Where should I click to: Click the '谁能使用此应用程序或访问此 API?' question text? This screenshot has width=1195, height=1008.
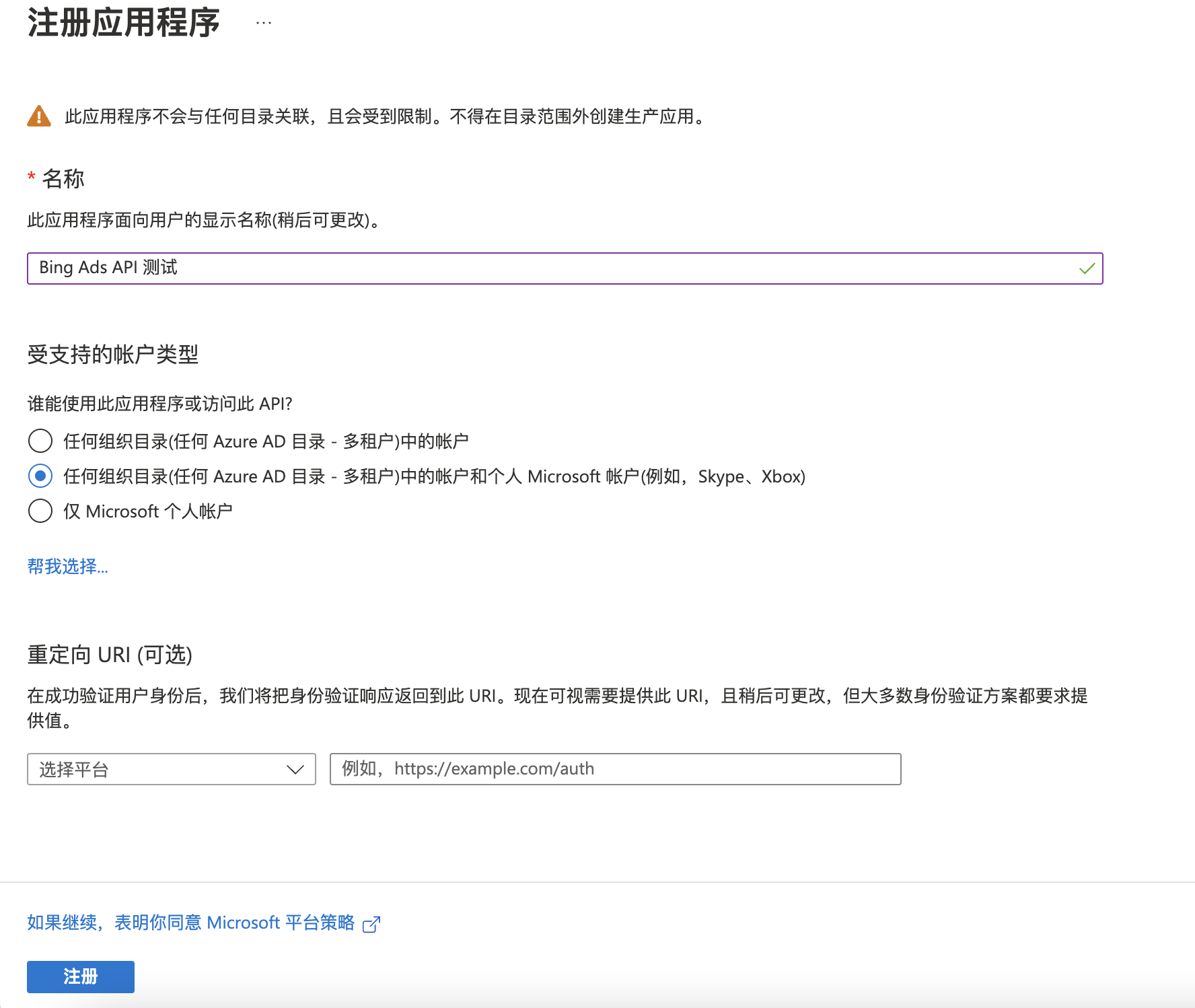[159, 404]
